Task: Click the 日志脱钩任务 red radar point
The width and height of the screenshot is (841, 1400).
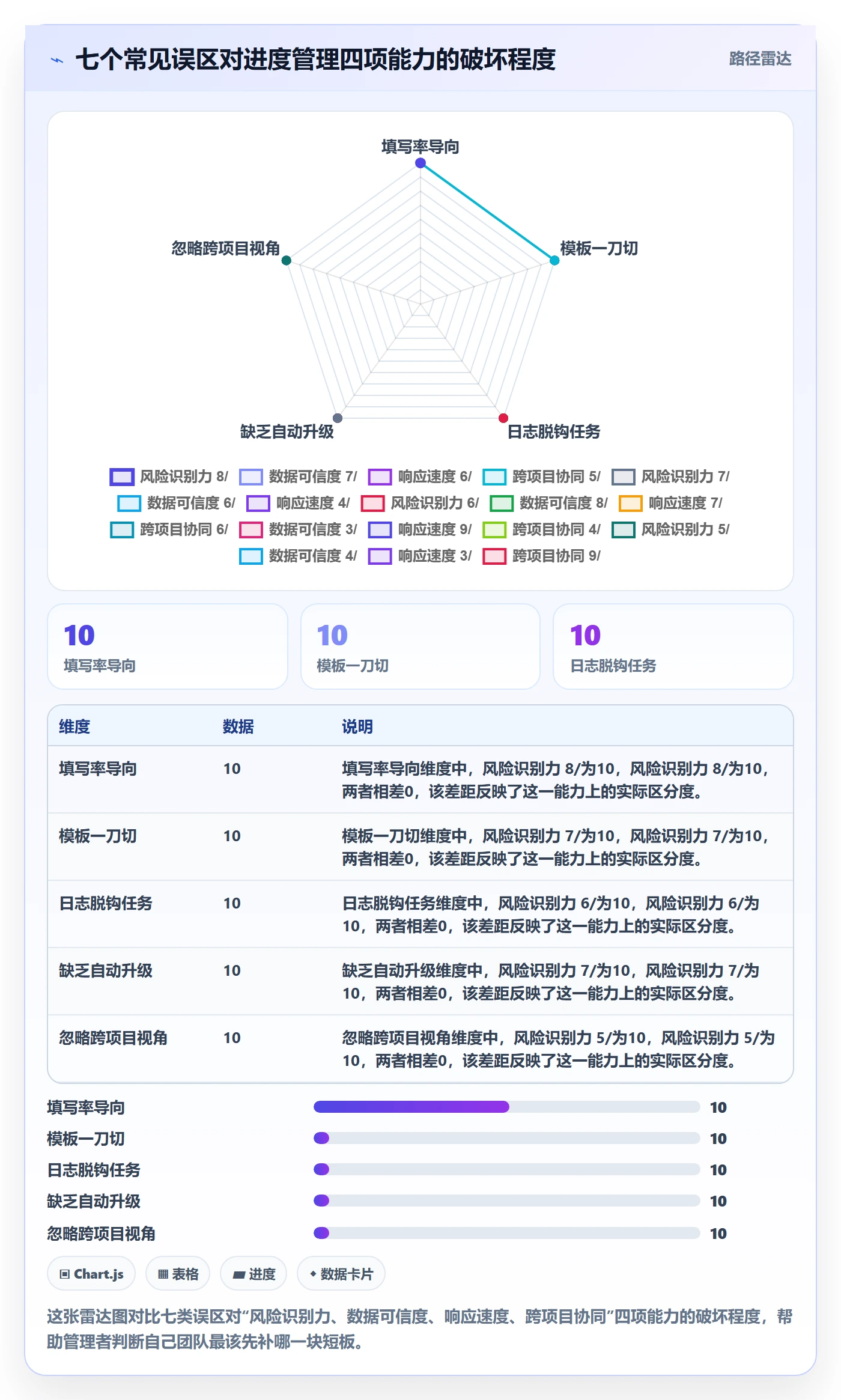Action: pos(503,418)
